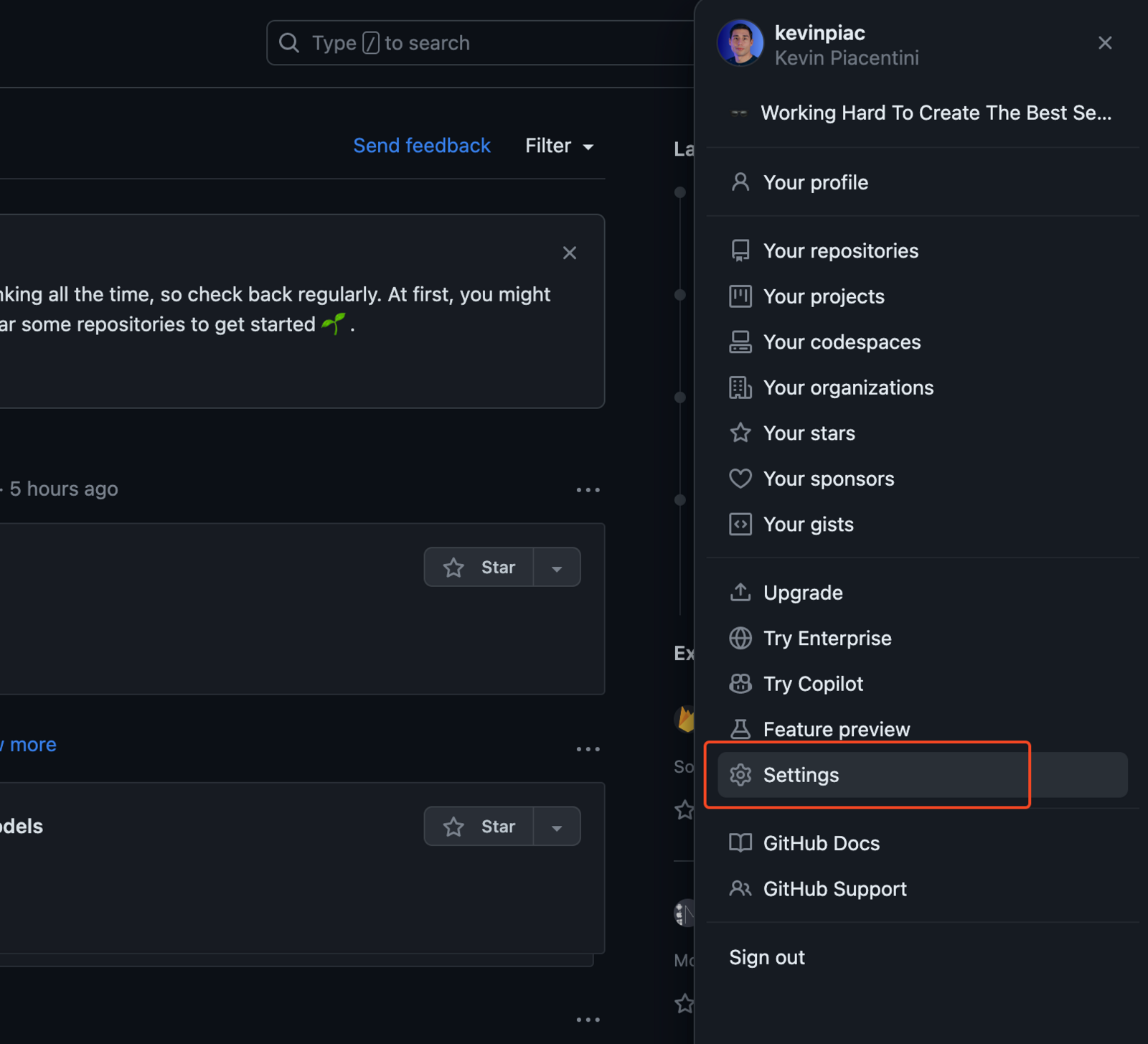Open Settings from the user menu
This screenshot has height=1044, width=1148.
[x=801, y=775]
